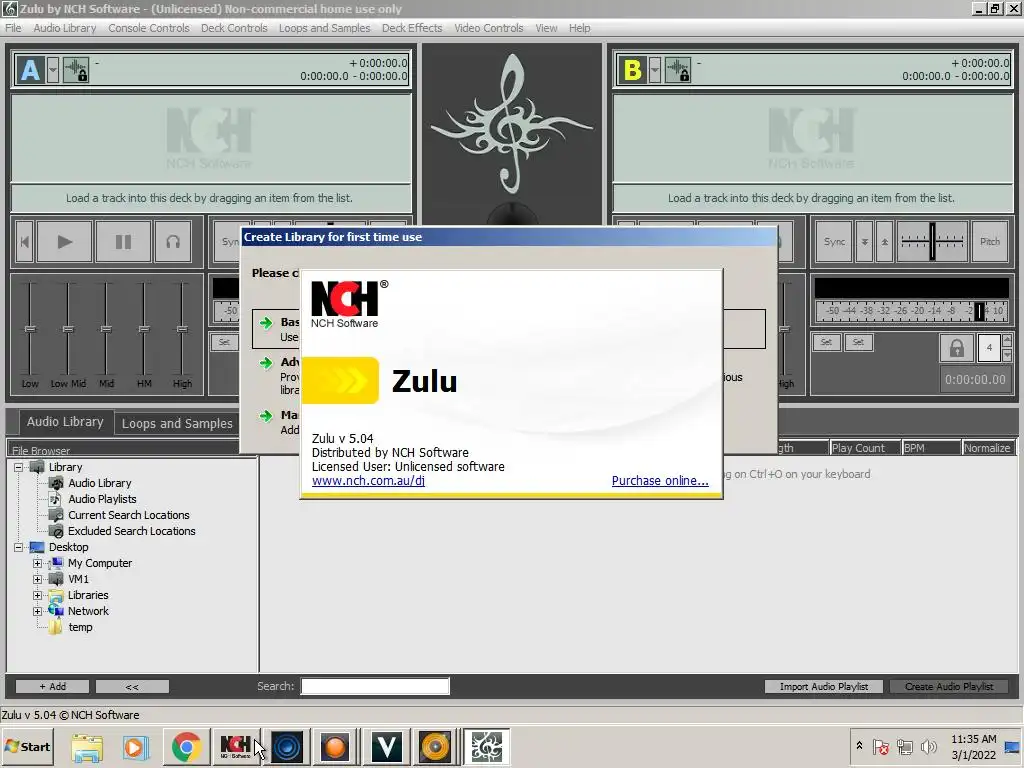Click Deck A Low EQ slider
This screenshot has width=1024, height=768.
30,330
